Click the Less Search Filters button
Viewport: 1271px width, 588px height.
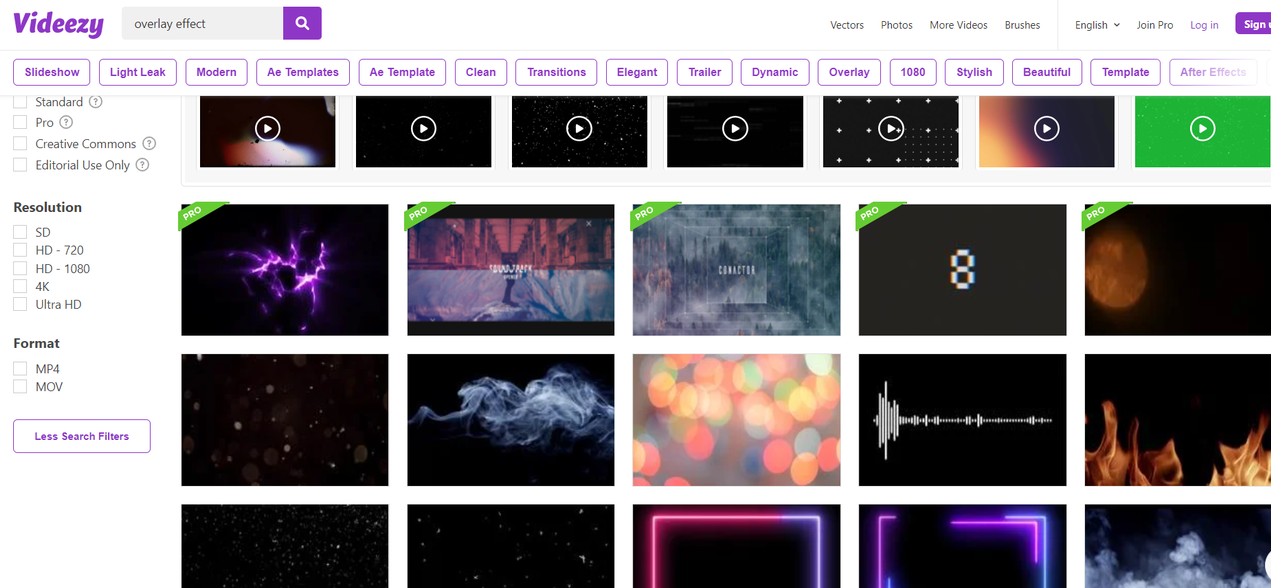pyautogui.click(x=81, y=436)
